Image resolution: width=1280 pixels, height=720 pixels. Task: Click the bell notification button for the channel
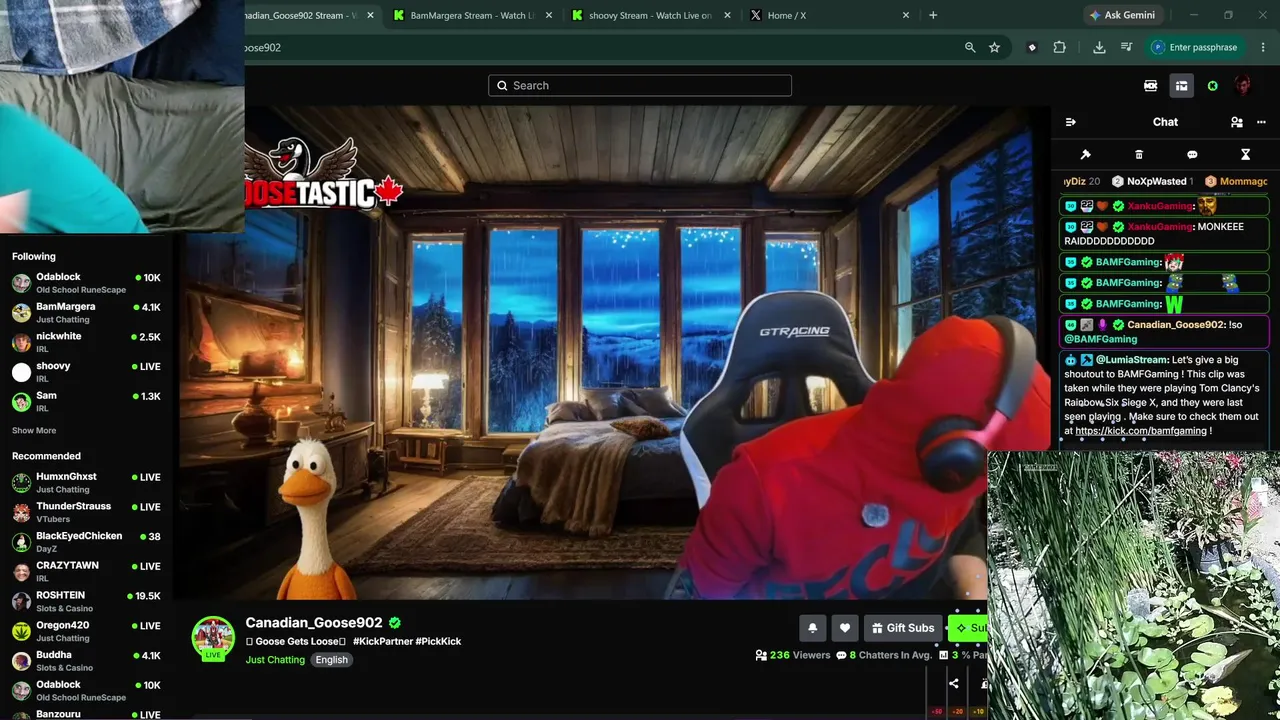813,628
